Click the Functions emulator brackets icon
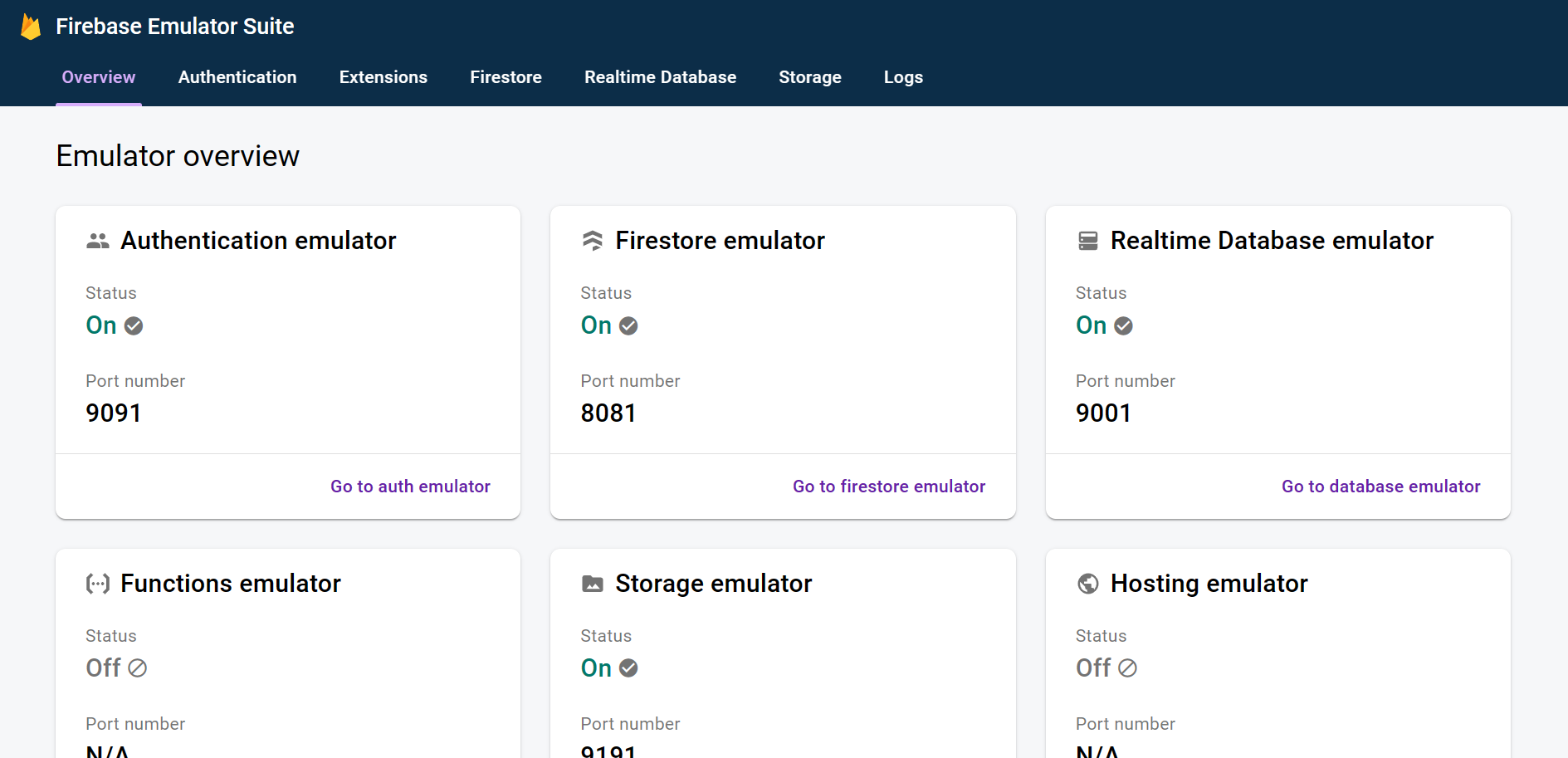The width and height of the screenshot is (1568, 758). [98, 584]
